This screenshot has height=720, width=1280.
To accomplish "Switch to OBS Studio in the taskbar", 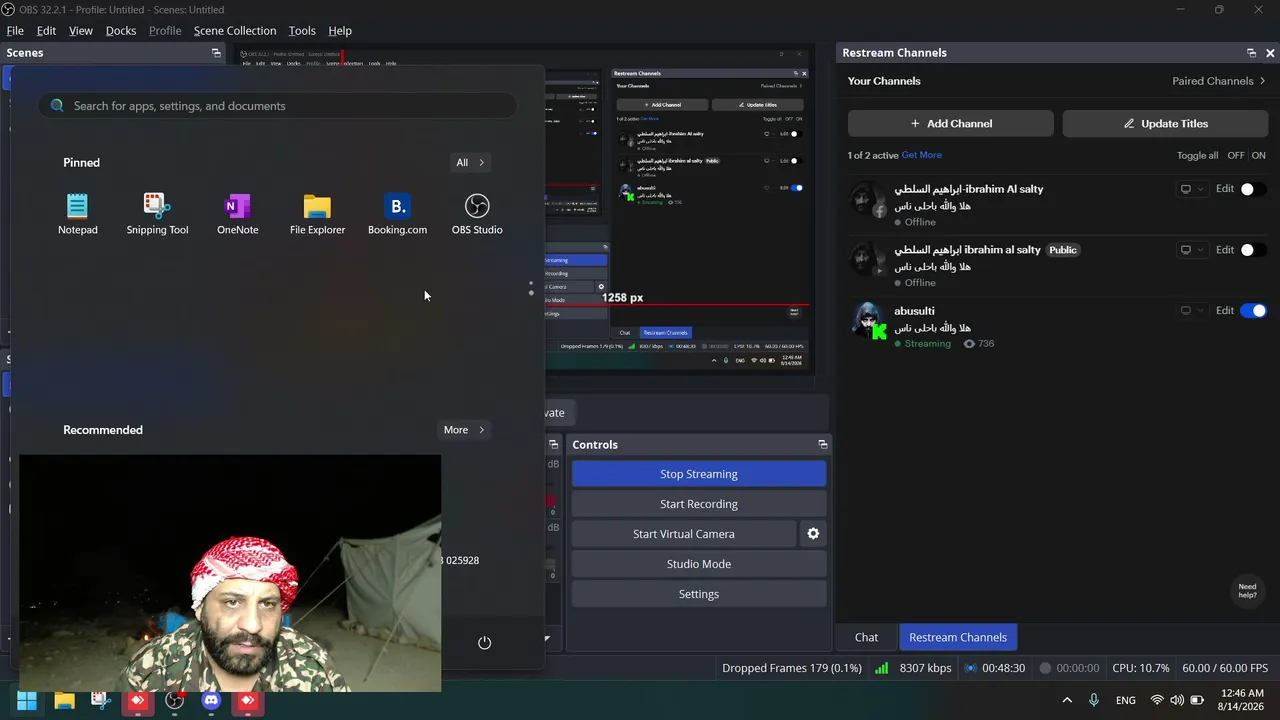I will 175,701.
